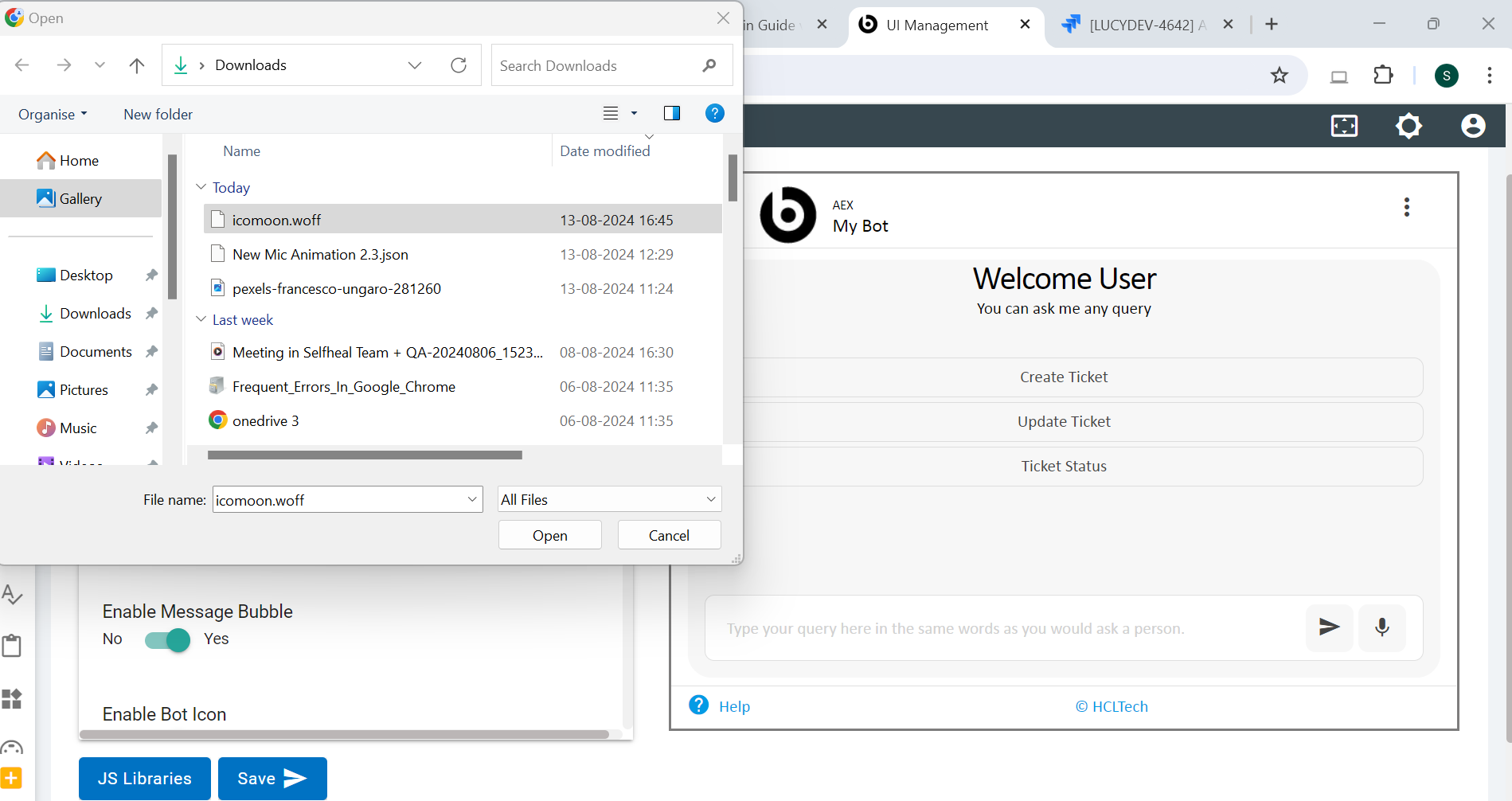Screen dimensions: 1512x801
Task: Expand the All Files type dropdown
Action: (609, 499)
